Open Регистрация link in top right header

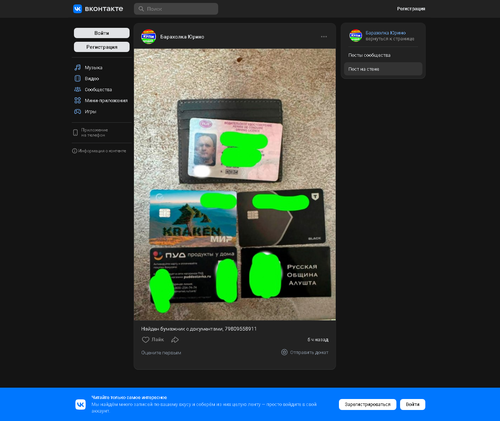[411, 9]
